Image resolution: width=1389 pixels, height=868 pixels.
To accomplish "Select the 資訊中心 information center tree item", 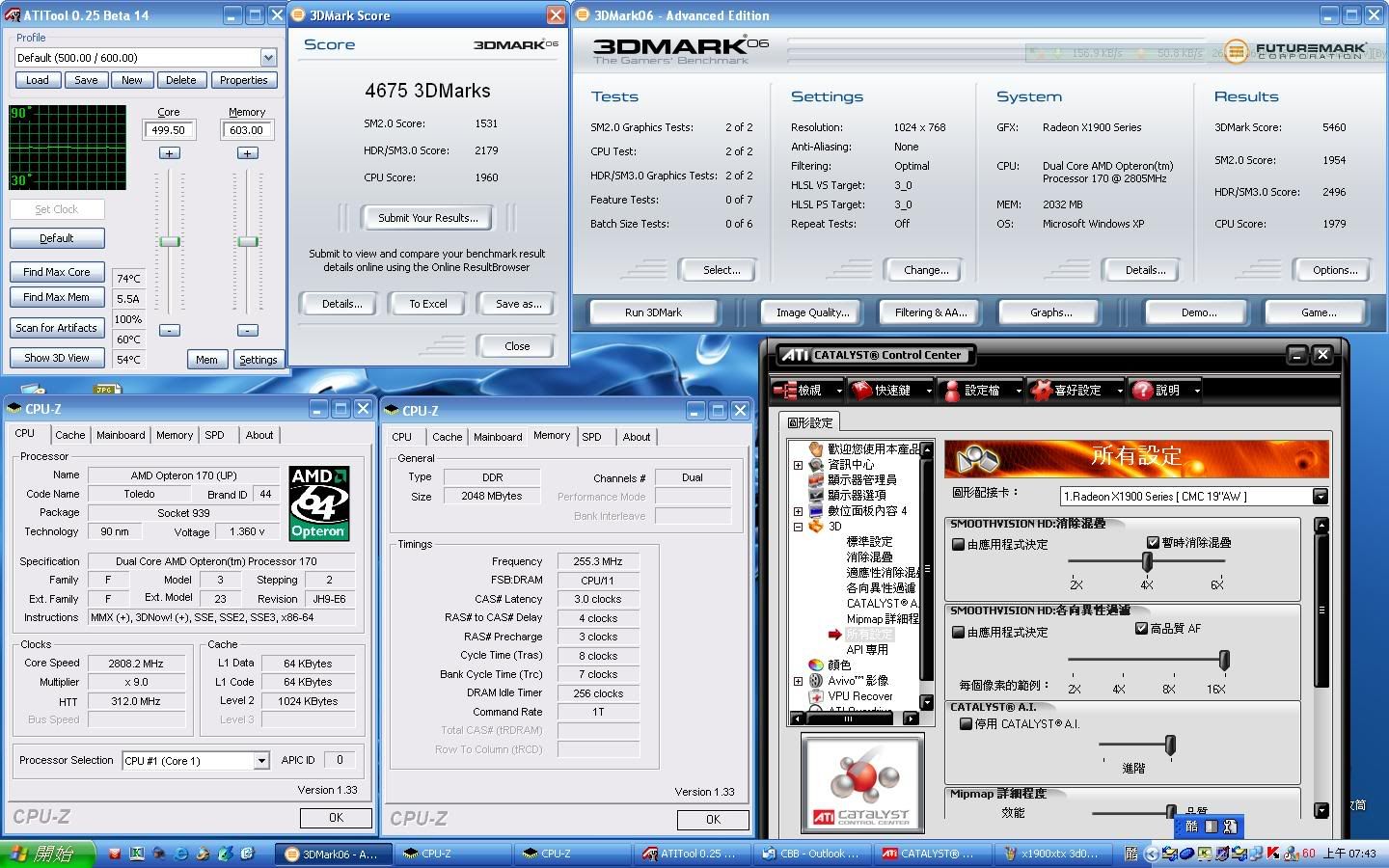I will point(851,465).
